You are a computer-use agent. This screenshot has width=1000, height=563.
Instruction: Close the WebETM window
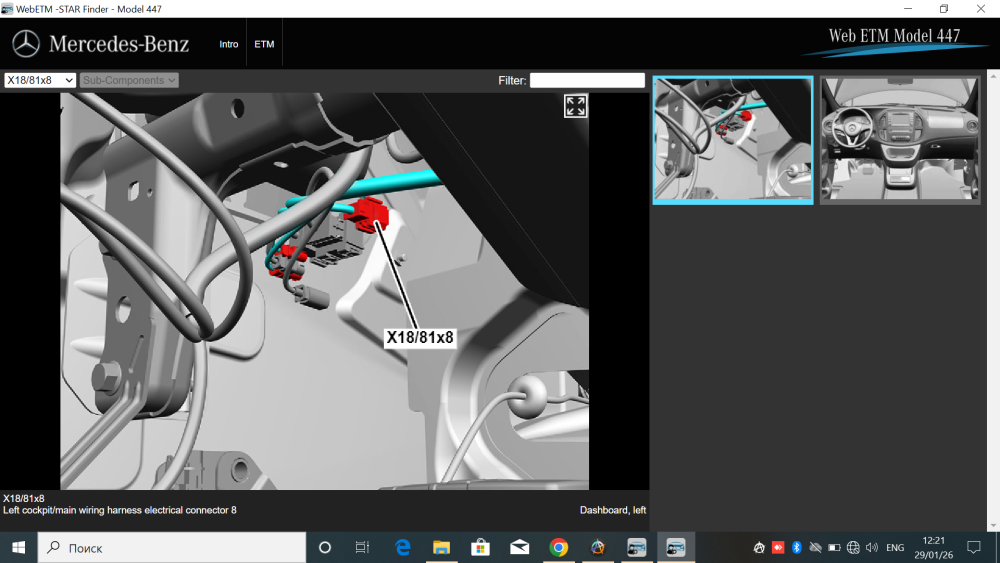click(981, 9)
